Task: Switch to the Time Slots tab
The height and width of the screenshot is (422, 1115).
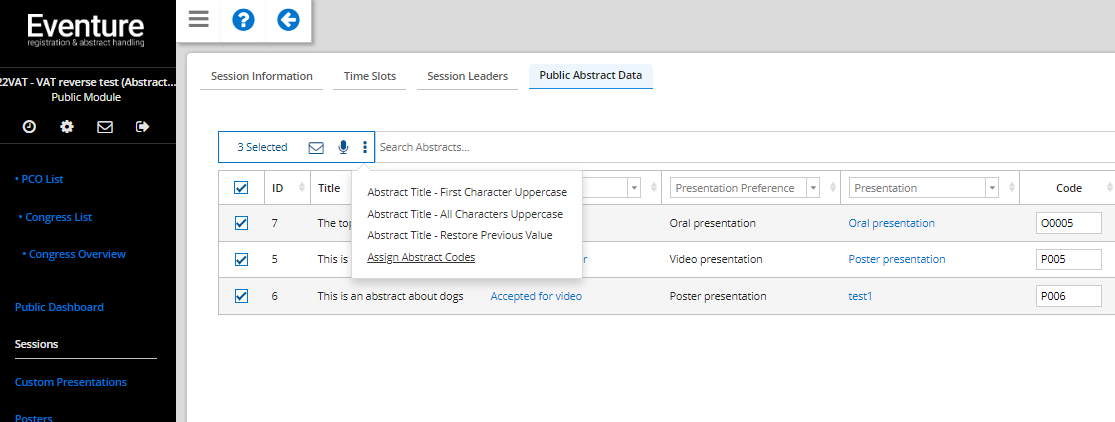Action: (x=370, y=76)
